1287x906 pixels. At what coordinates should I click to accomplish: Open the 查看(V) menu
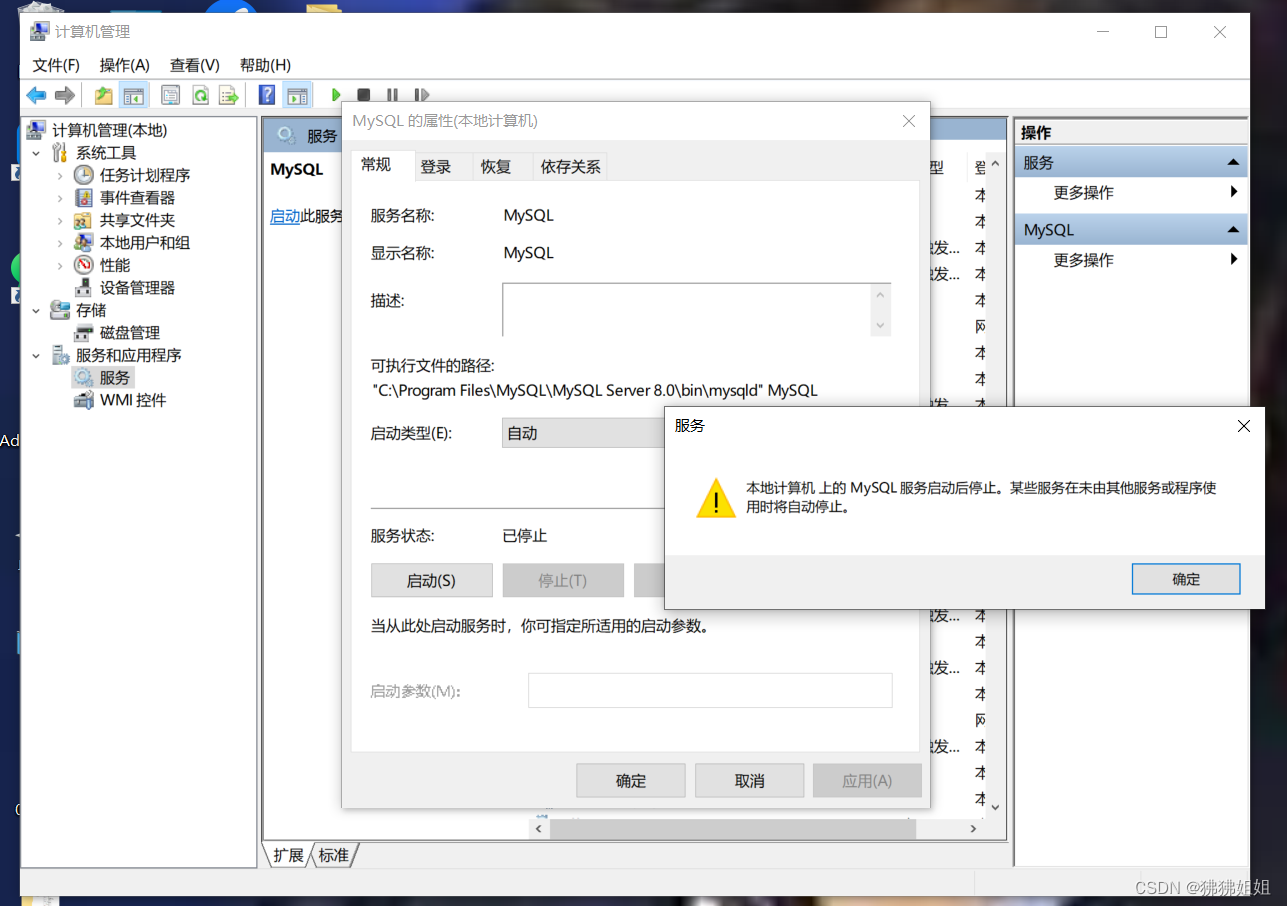coord(194,65)
